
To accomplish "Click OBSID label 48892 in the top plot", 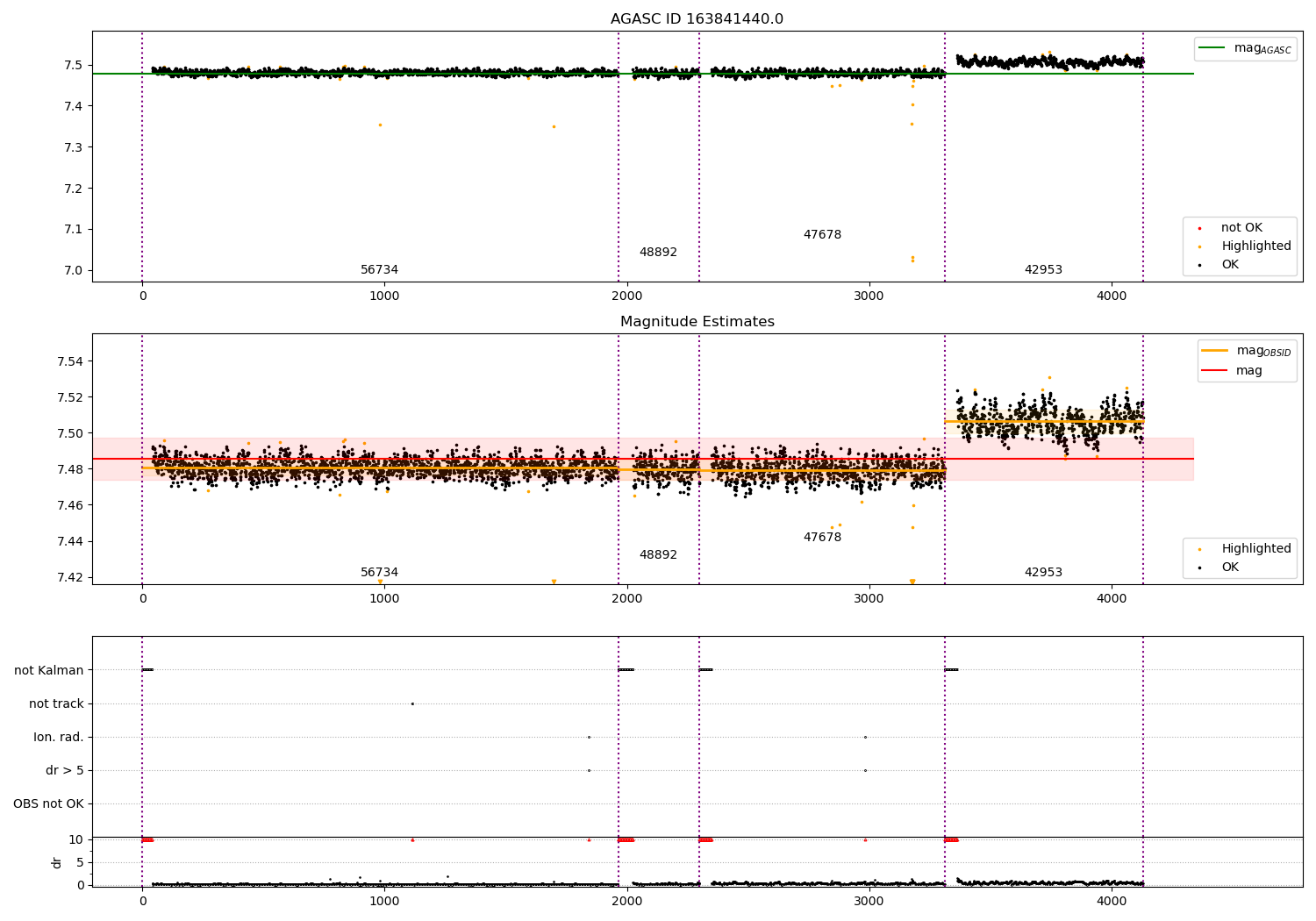I will click(658, 253).
